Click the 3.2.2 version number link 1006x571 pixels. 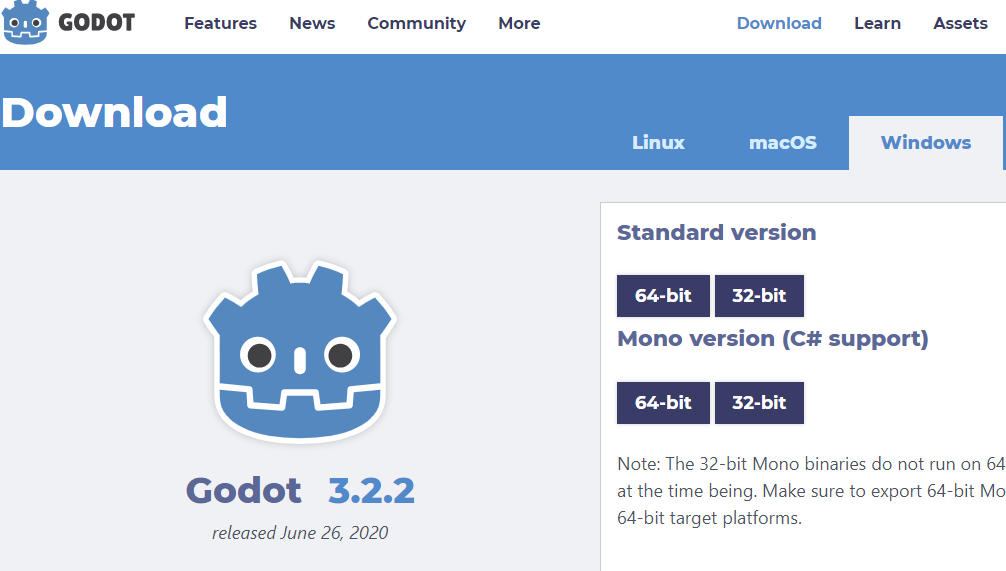371,491
